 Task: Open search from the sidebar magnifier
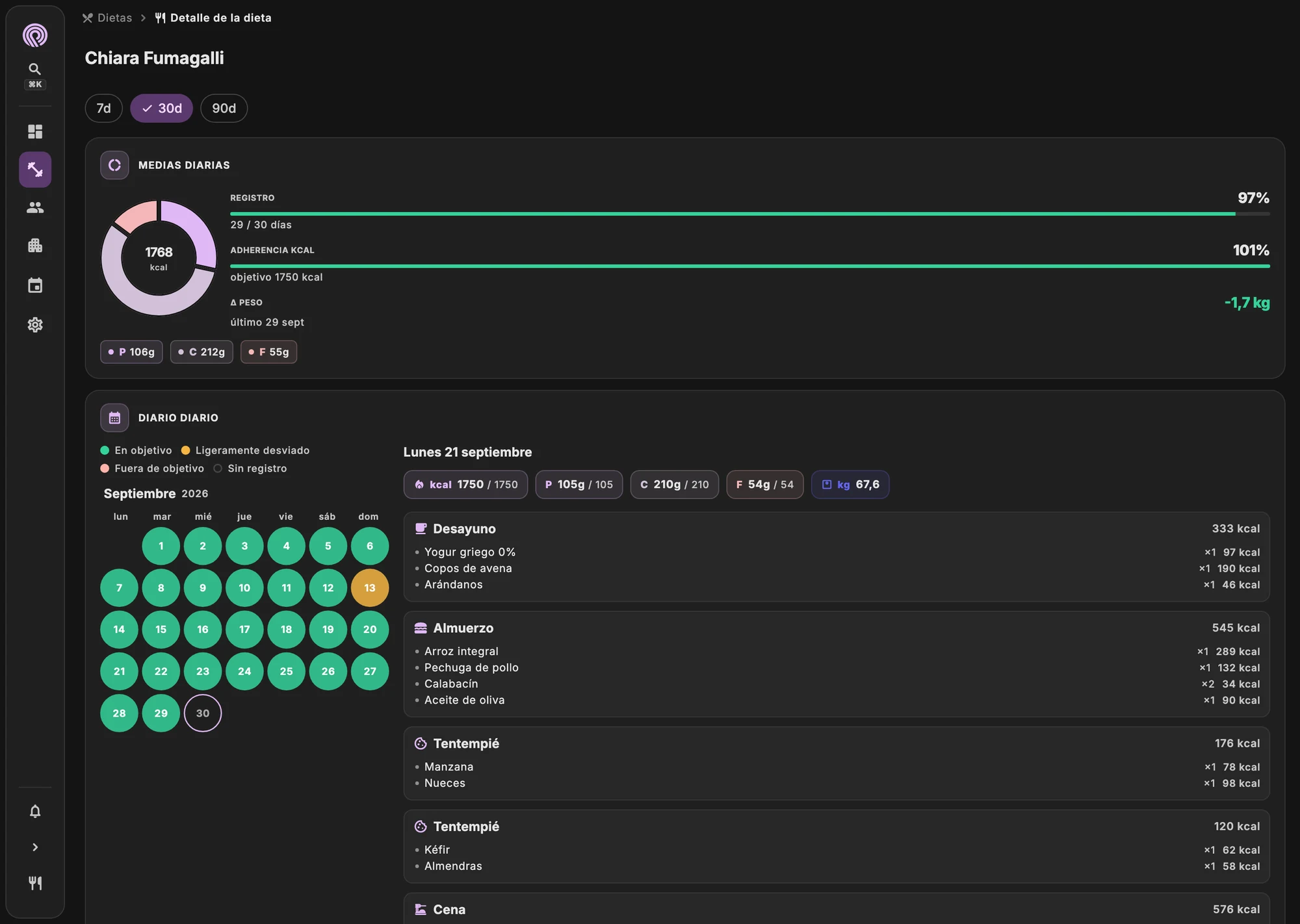(35, 69)
